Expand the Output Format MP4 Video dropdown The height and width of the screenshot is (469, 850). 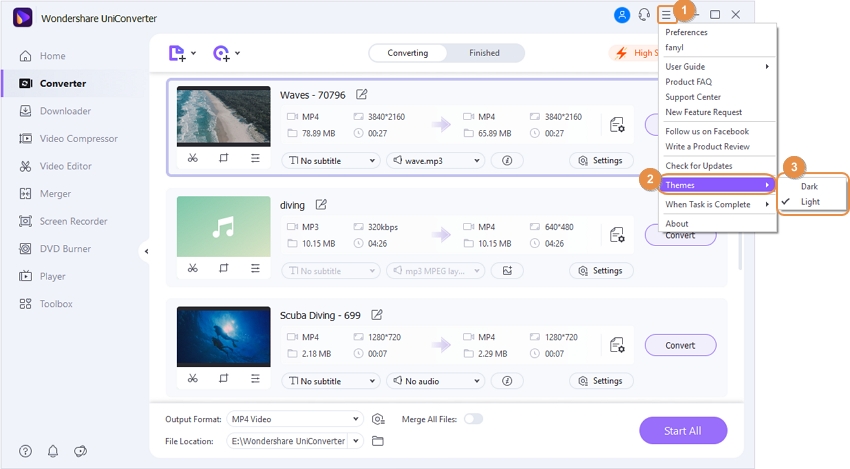(294, 419)
